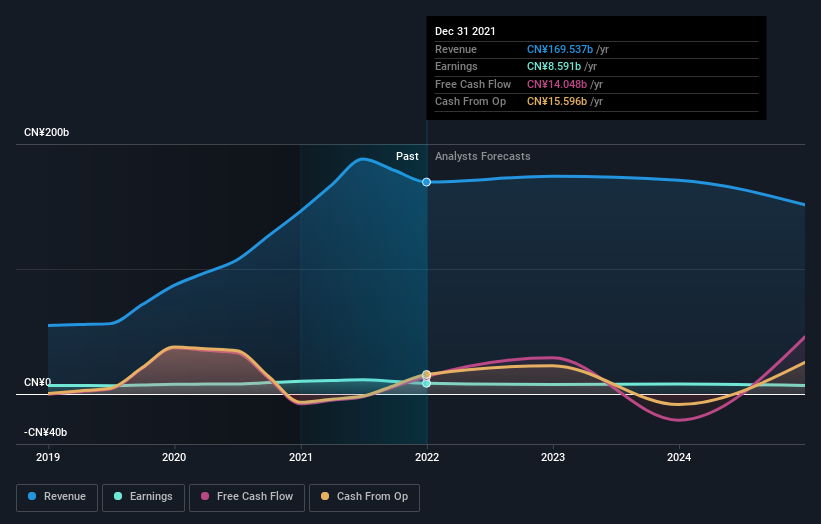The height and width of the screenshot is (524, 821).
Task: Click the Cash From Op orange marker at 2022
Action: coord(427,374)
